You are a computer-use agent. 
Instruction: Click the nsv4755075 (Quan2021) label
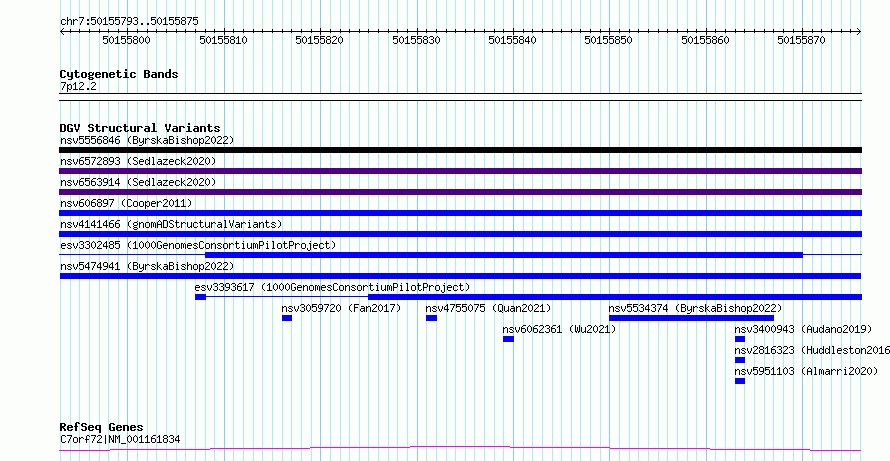(x=489, y=308)
